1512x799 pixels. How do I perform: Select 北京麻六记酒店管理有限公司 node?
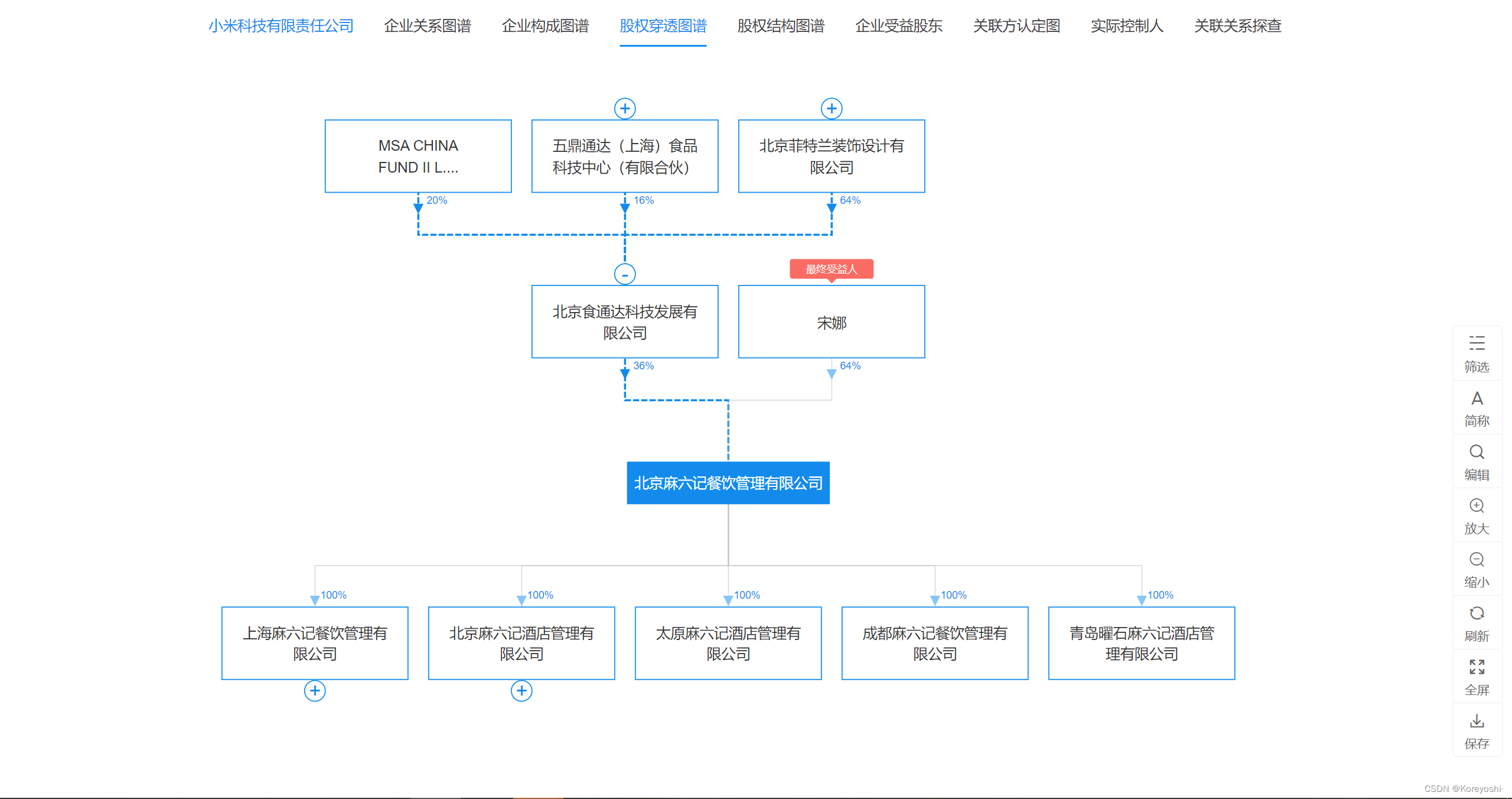522,643
